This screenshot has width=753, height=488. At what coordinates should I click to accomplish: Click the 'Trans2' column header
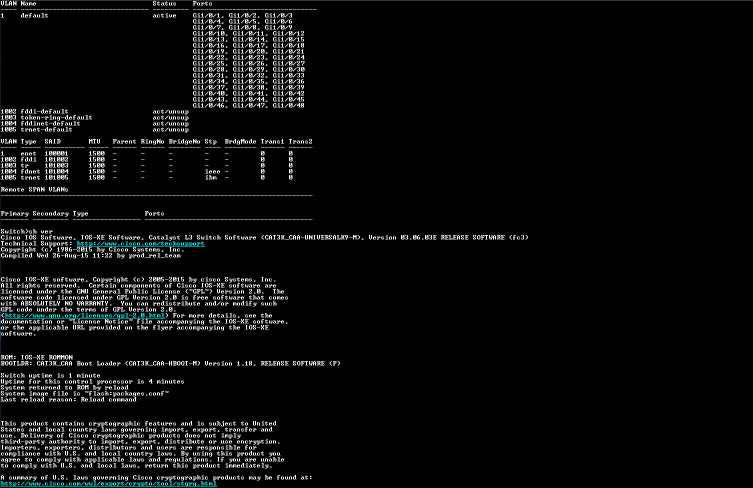pyautogui.click(x=301, y=141)
